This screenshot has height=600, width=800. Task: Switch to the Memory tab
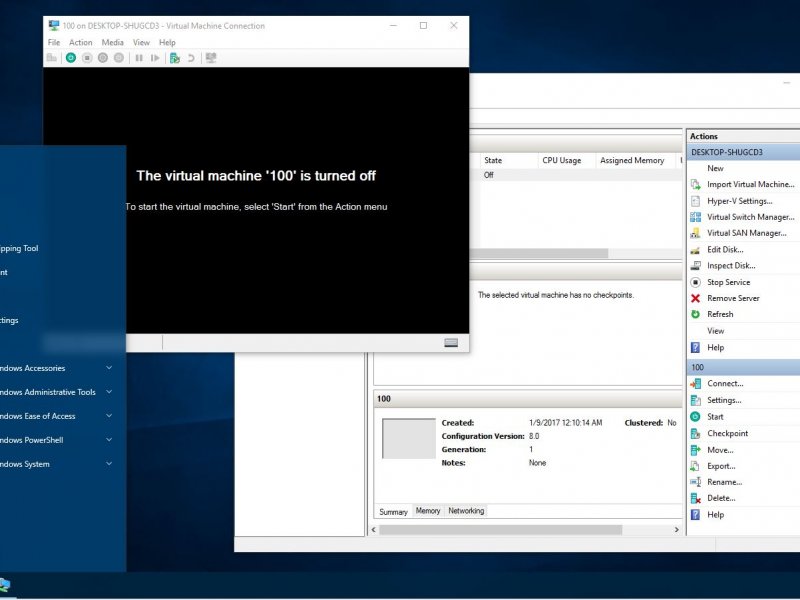click(428, 511)
